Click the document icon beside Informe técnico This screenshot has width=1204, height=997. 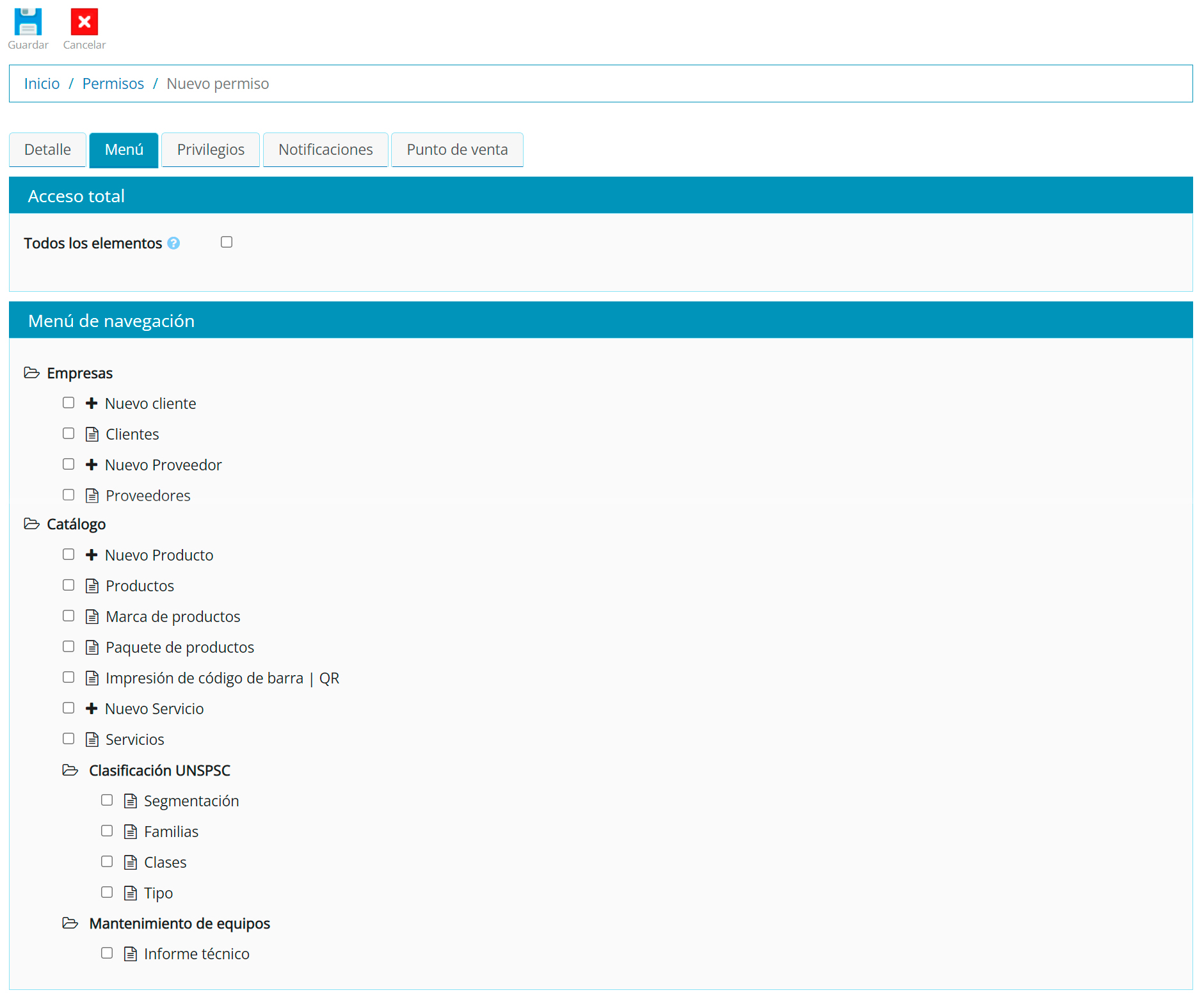131,954
